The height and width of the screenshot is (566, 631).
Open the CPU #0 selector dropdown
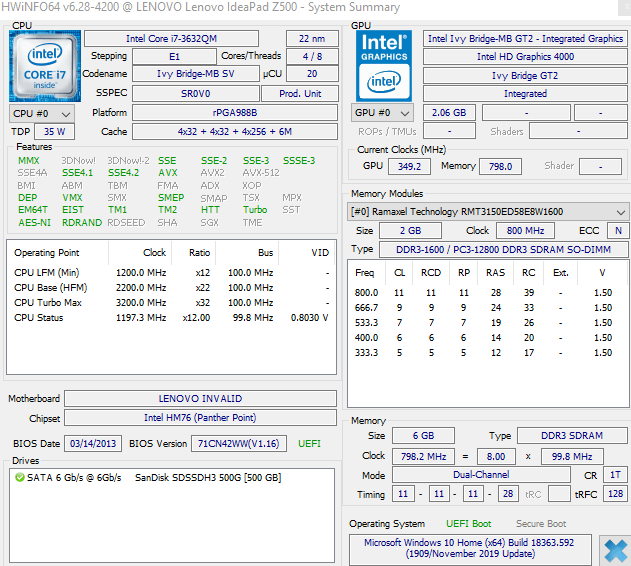(x=41, y=114)
